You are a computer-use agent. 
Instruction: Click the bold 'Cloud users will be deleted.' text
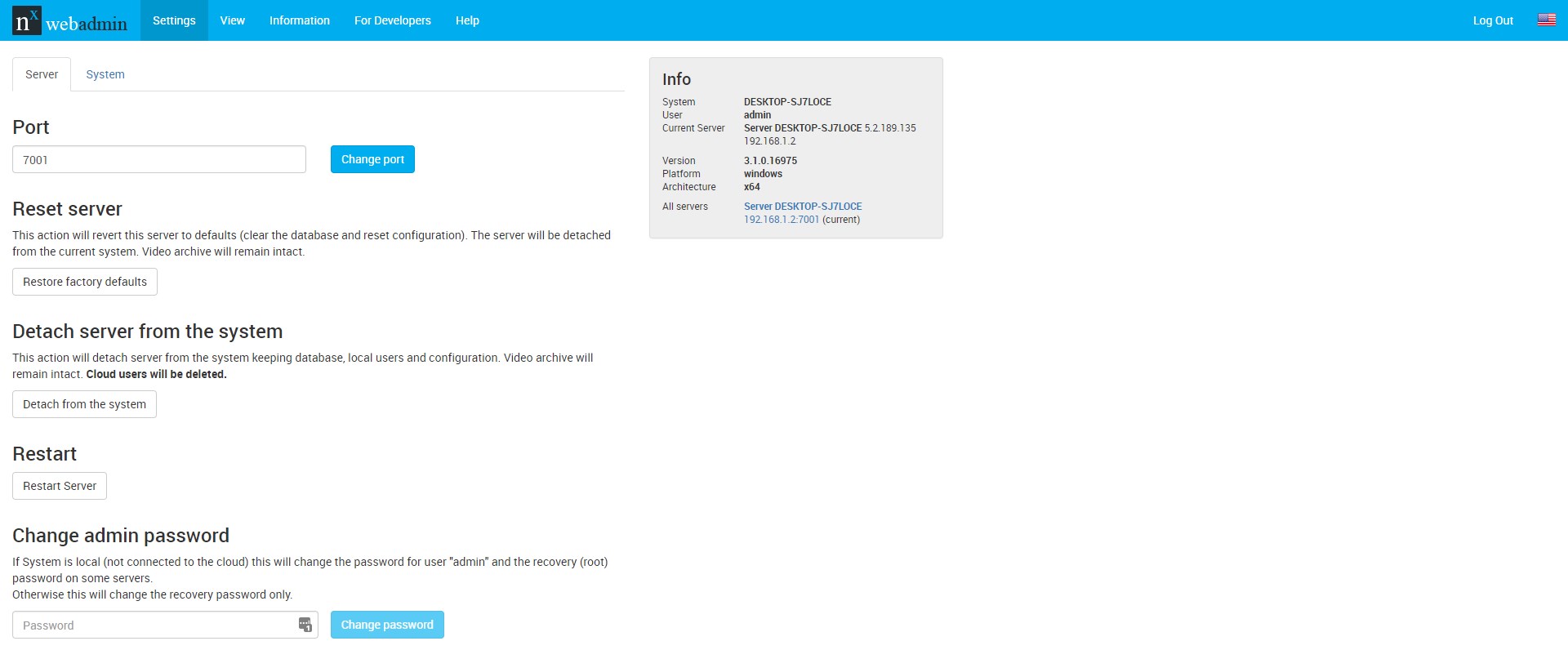pyautogui.click(x=156, y=374)
